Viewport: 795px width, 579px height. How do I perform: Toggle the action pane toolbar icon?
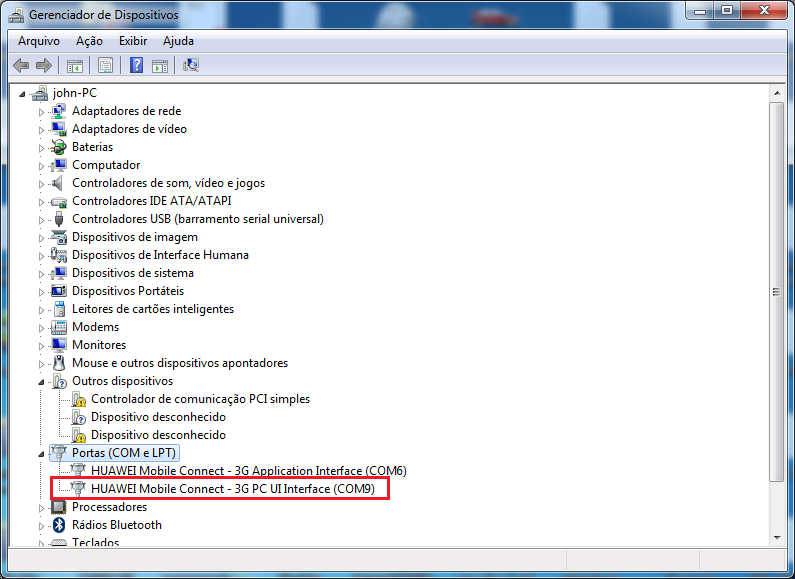click(x=160, y=65)
